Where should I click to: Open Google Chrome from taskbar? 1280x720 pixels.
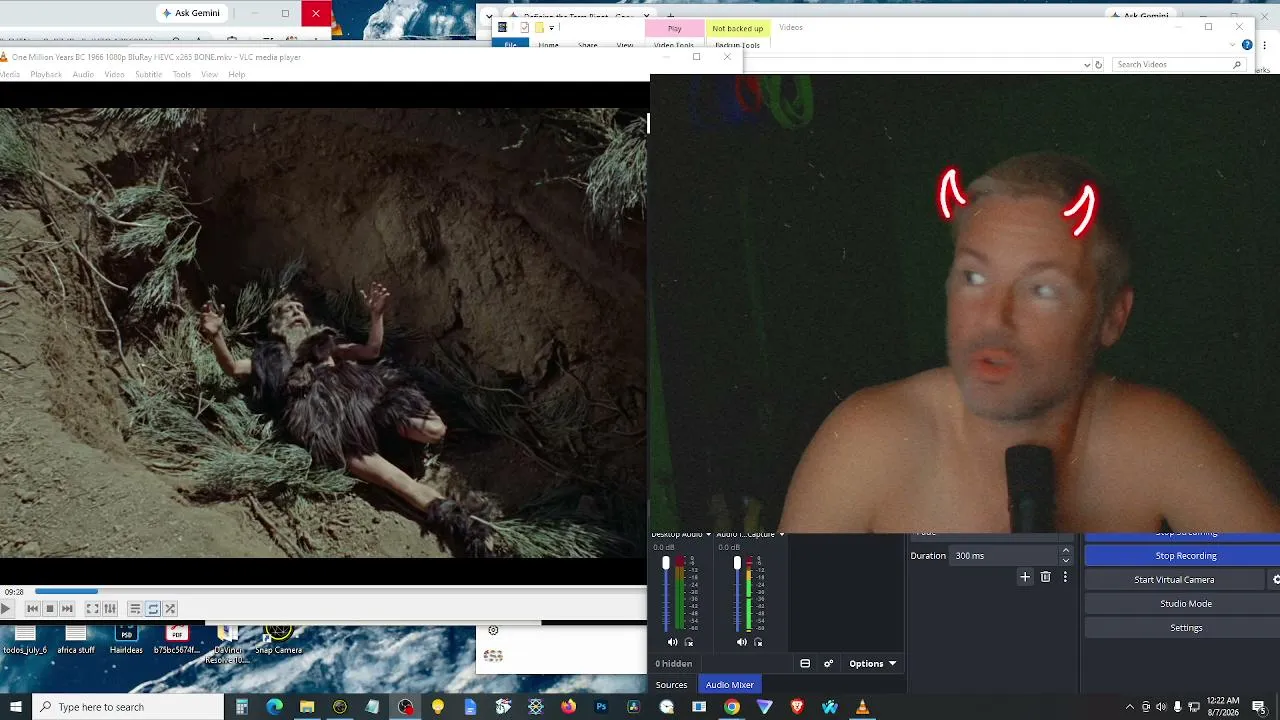[x=732, y=707]
